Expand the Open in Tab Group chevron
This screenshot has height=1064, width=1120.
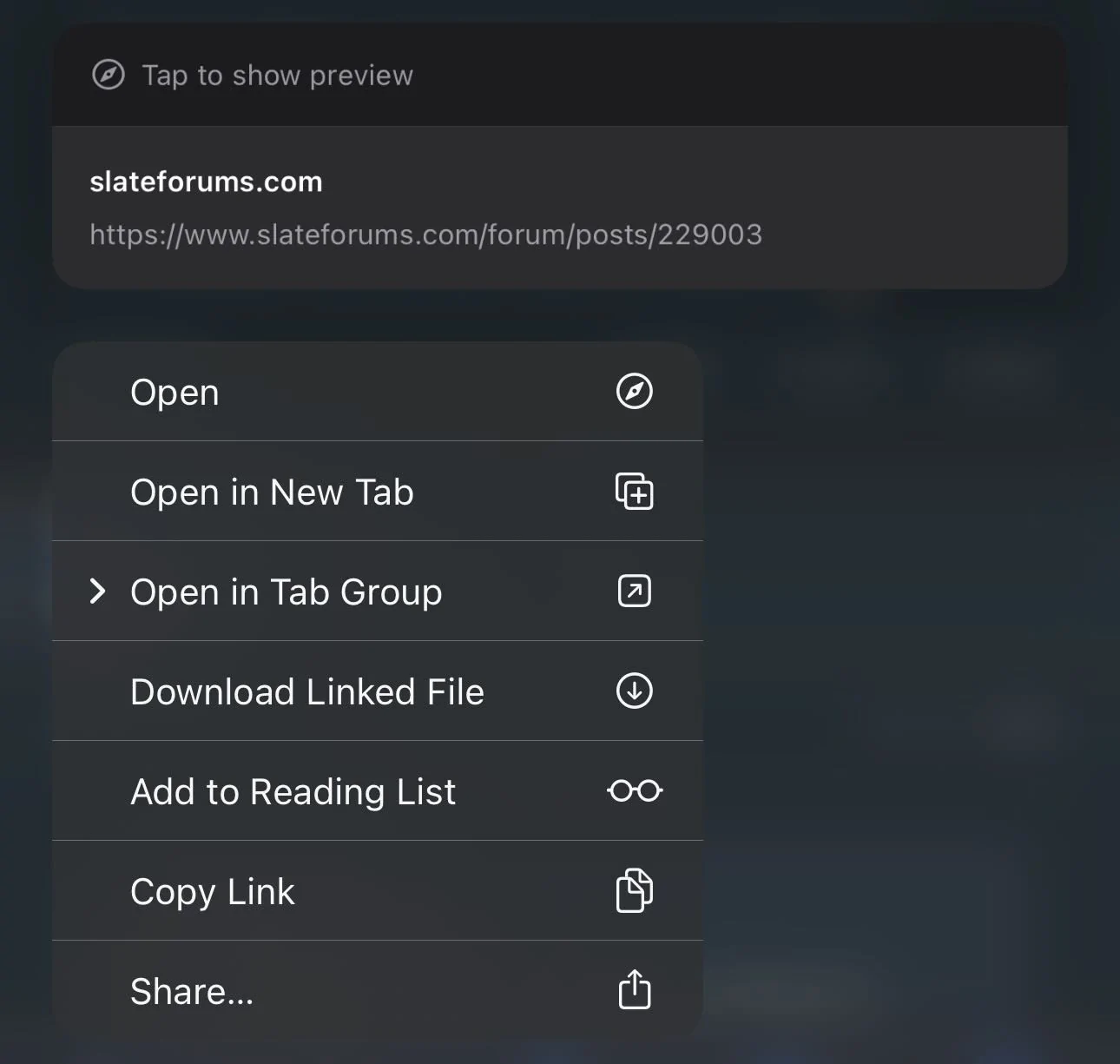(98, 591)
